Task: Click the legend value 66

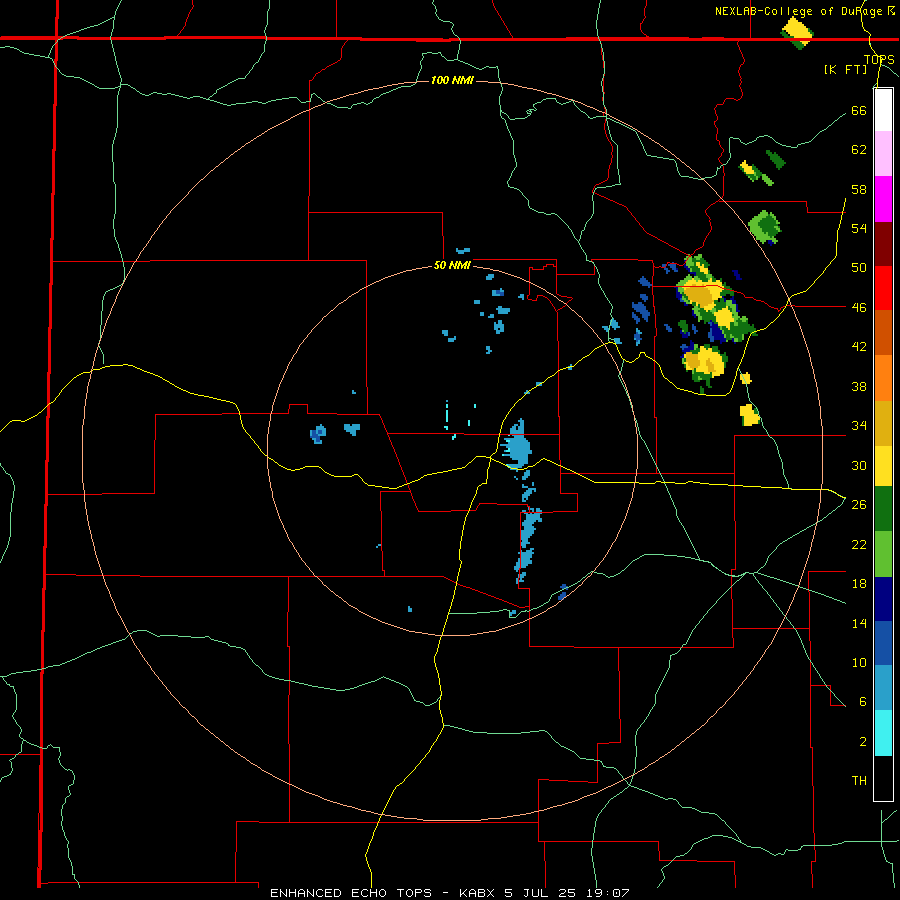Action: [859, 110]
